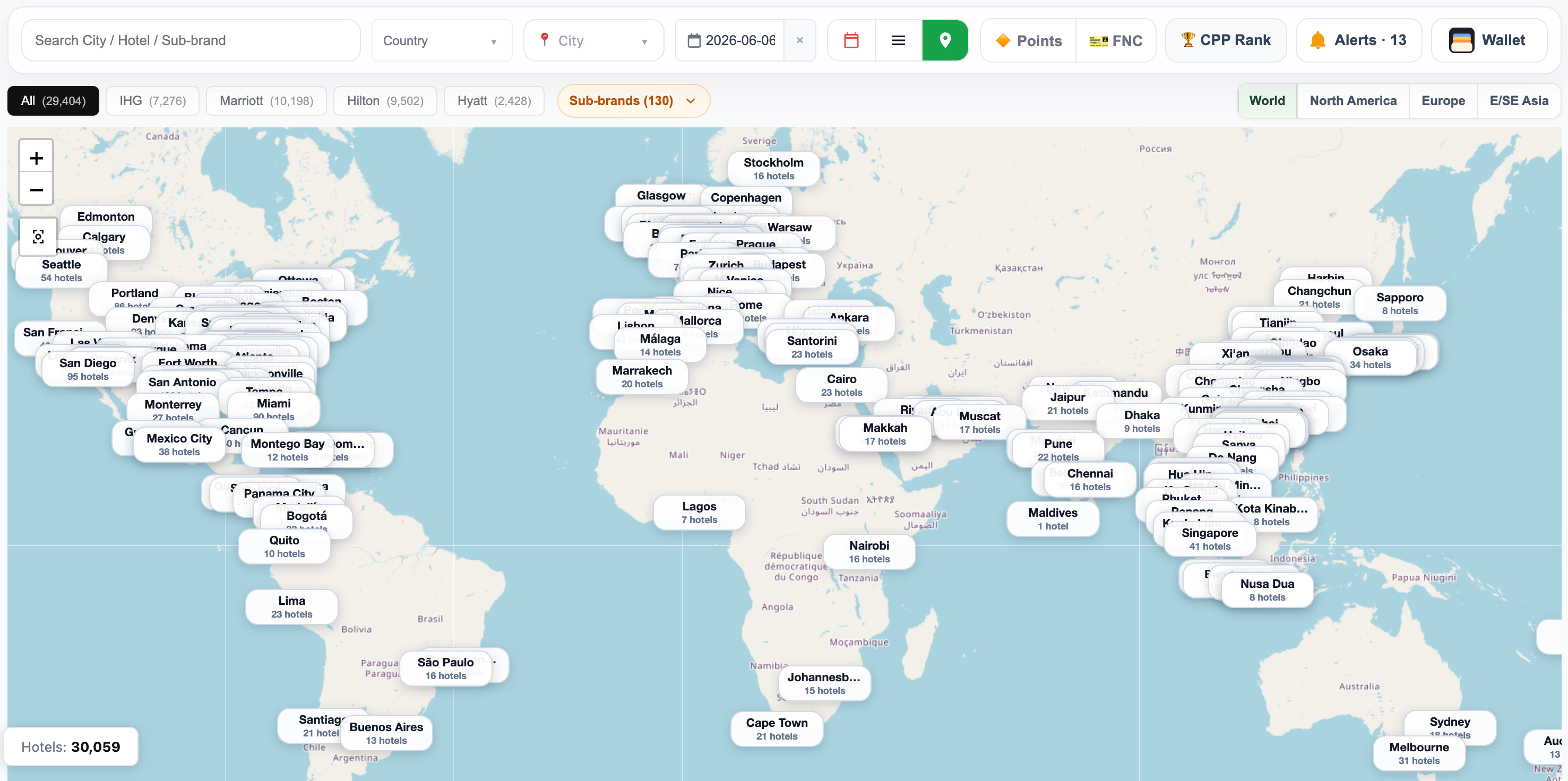Click the Cape Town 21 hotels marker
The width and height of the screenshot is (1568, 781).
tap(777, 728)
